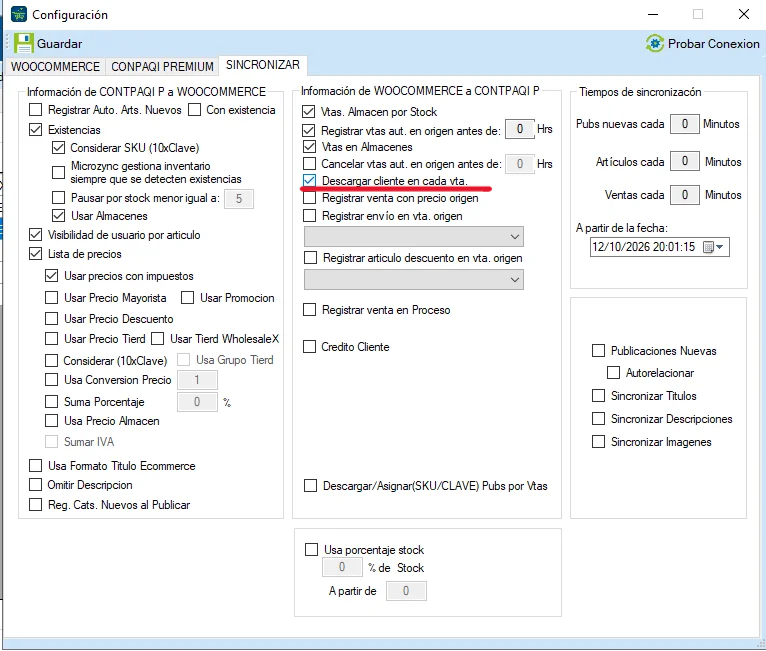Open the calendar icon in date field

pyautogui.click(x=708, y=247)
